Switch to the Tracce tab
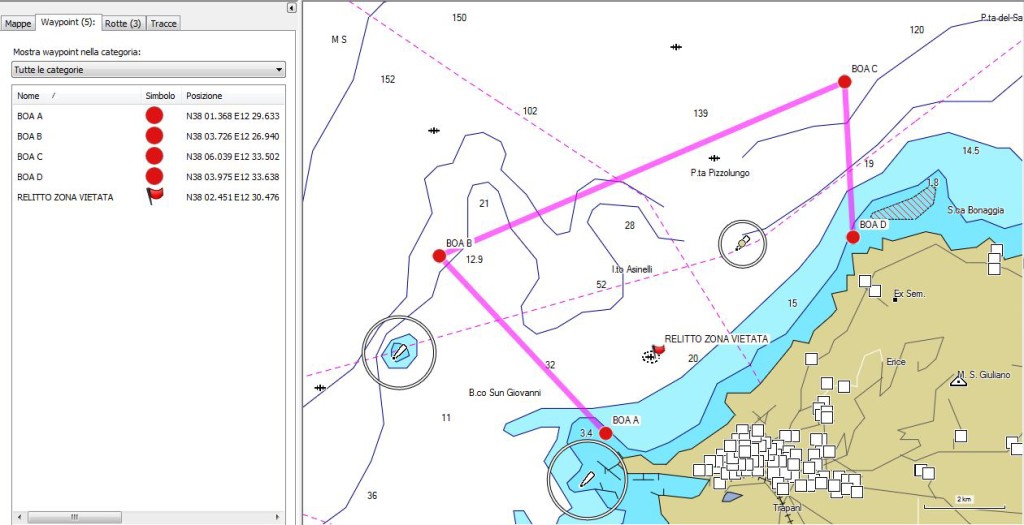This screenshot has width=1024, height=525. point(164,23)
